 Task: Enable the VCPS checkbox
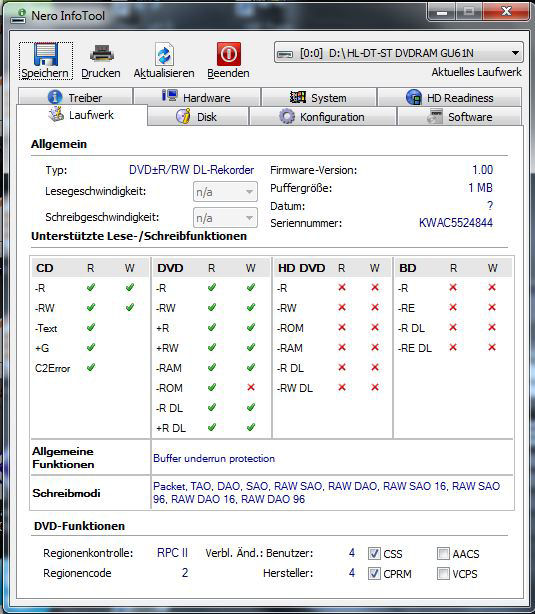tap(443, 574)
